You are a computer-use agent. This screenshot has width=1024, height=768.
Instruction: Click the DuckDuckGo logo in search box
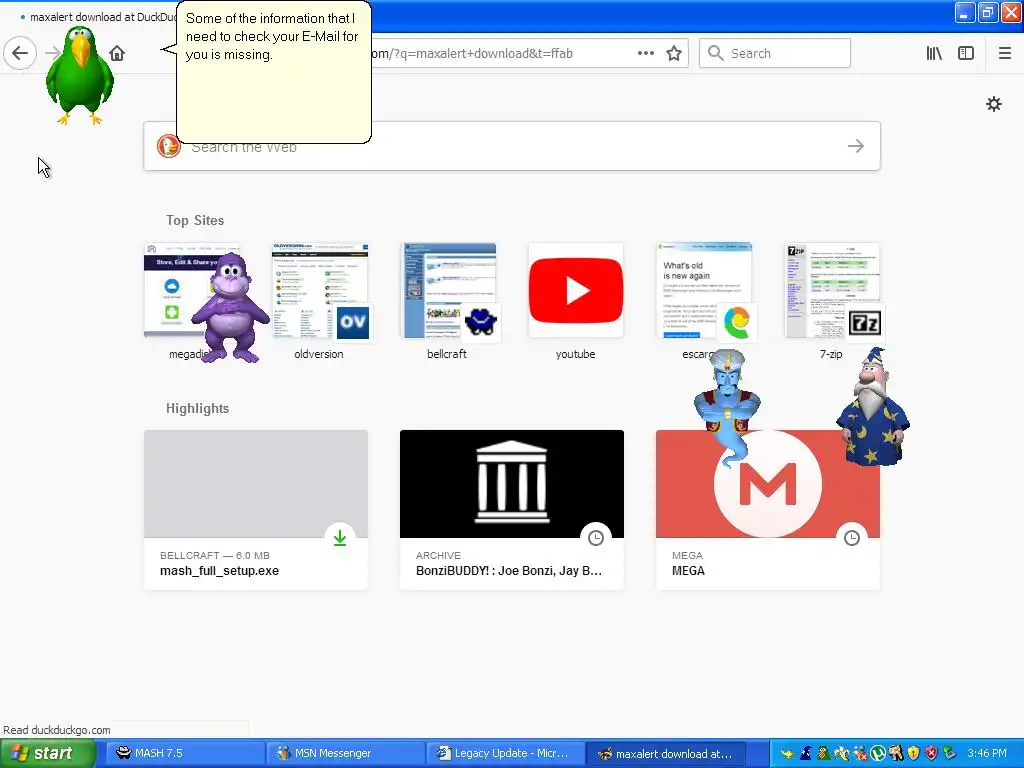[168, 146]
